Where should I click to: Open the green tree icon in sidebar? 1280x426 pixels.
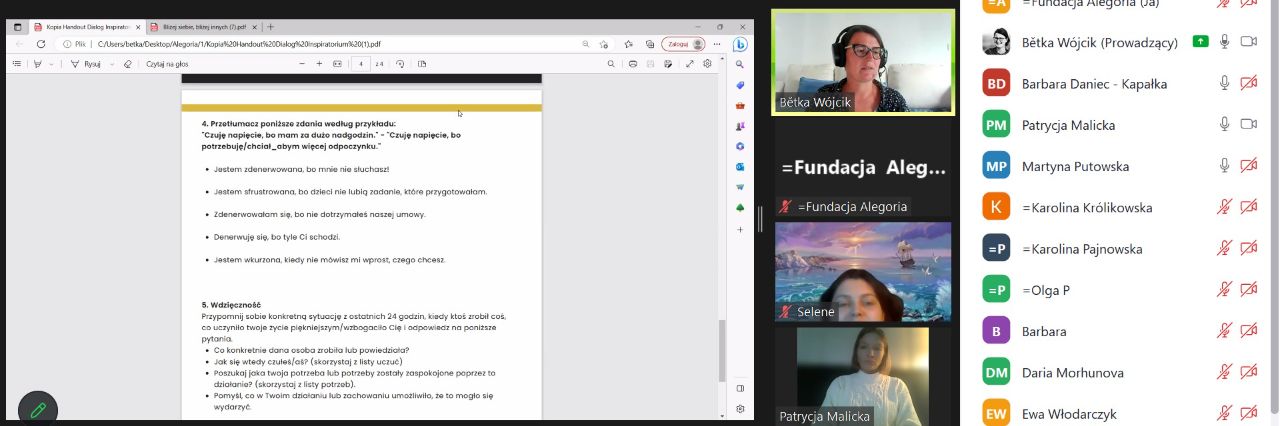pyautogui.click(x=740, y=207)
